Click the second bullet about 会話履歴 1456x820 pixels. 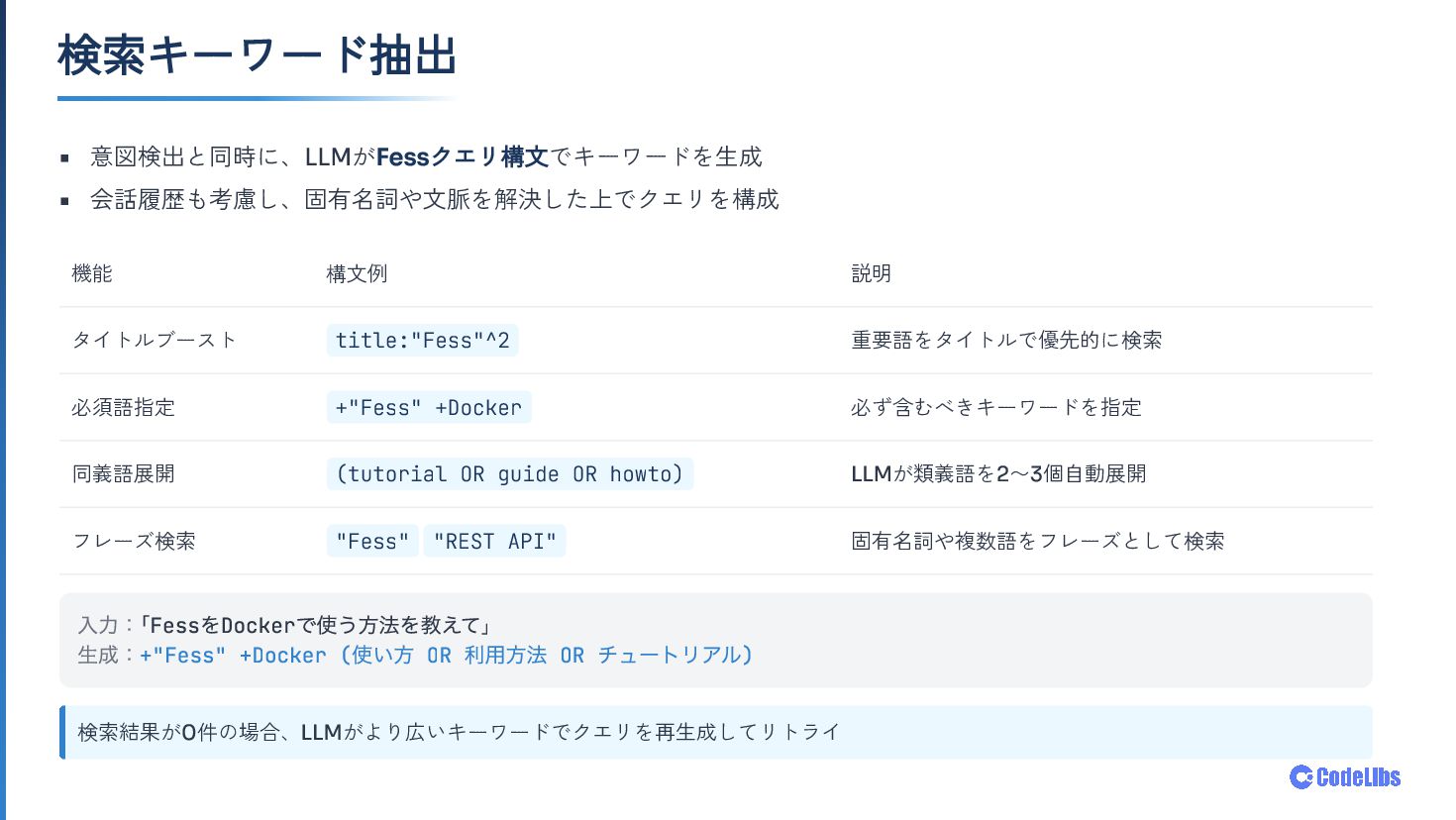(x=435, y=200)
